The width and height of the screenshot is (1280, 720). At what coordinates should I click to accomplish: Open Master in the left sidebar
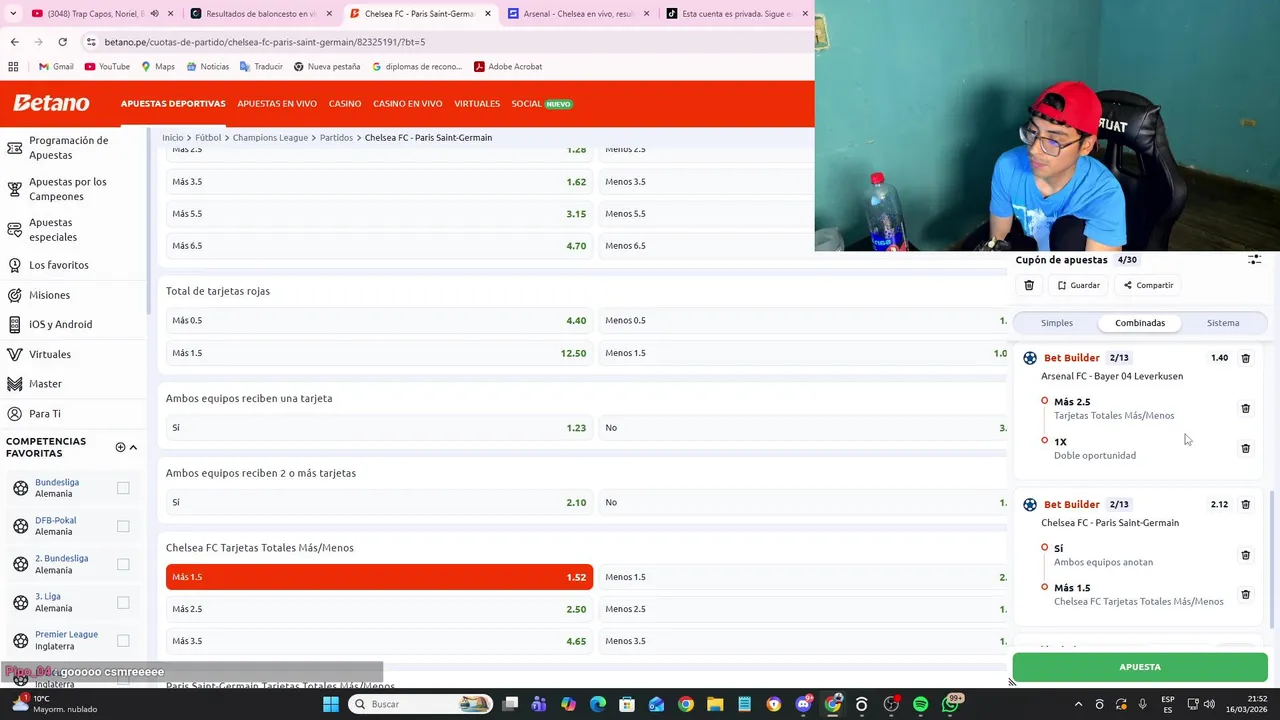coord(45,384)
